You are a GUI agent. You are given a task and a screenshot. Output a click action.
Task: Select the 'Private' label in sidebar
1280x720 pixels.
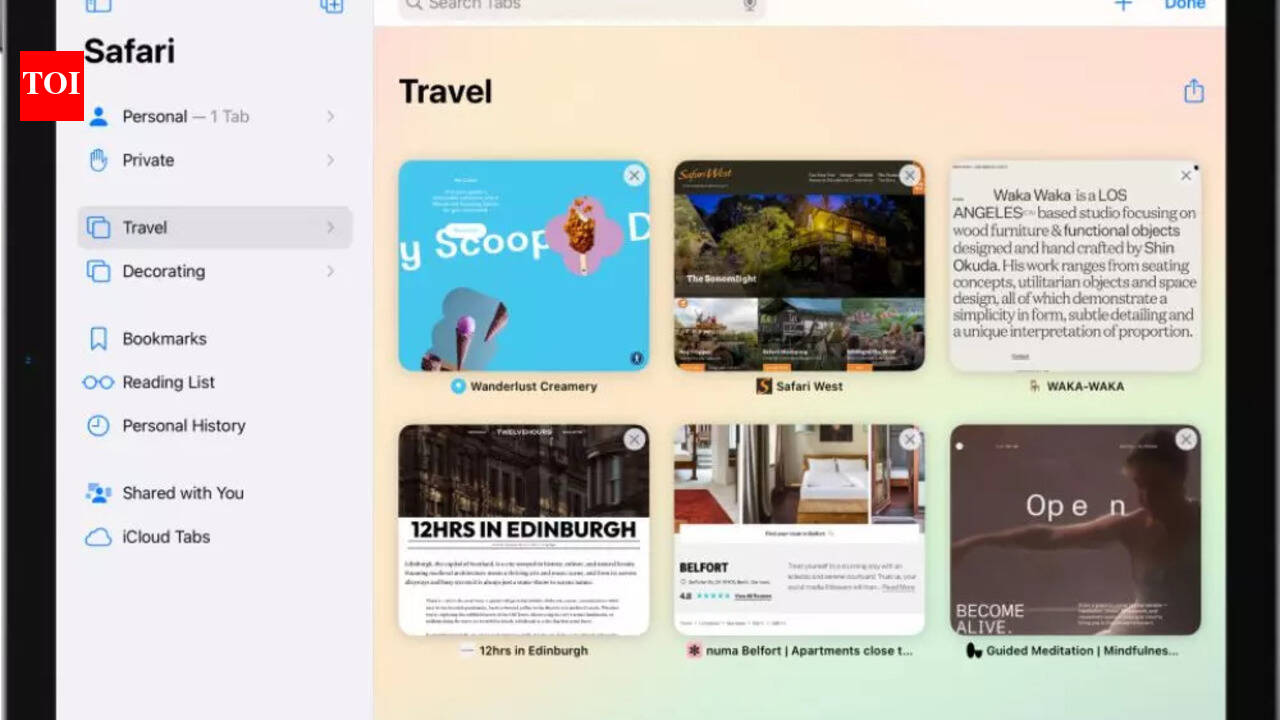point(148,160)
